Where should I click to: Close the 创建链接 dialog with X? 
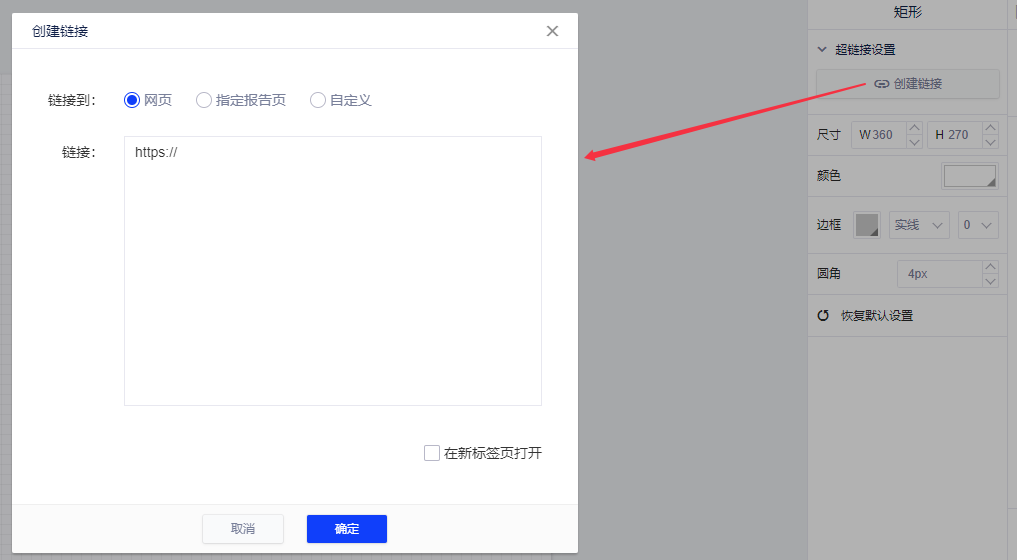(552, 31)
